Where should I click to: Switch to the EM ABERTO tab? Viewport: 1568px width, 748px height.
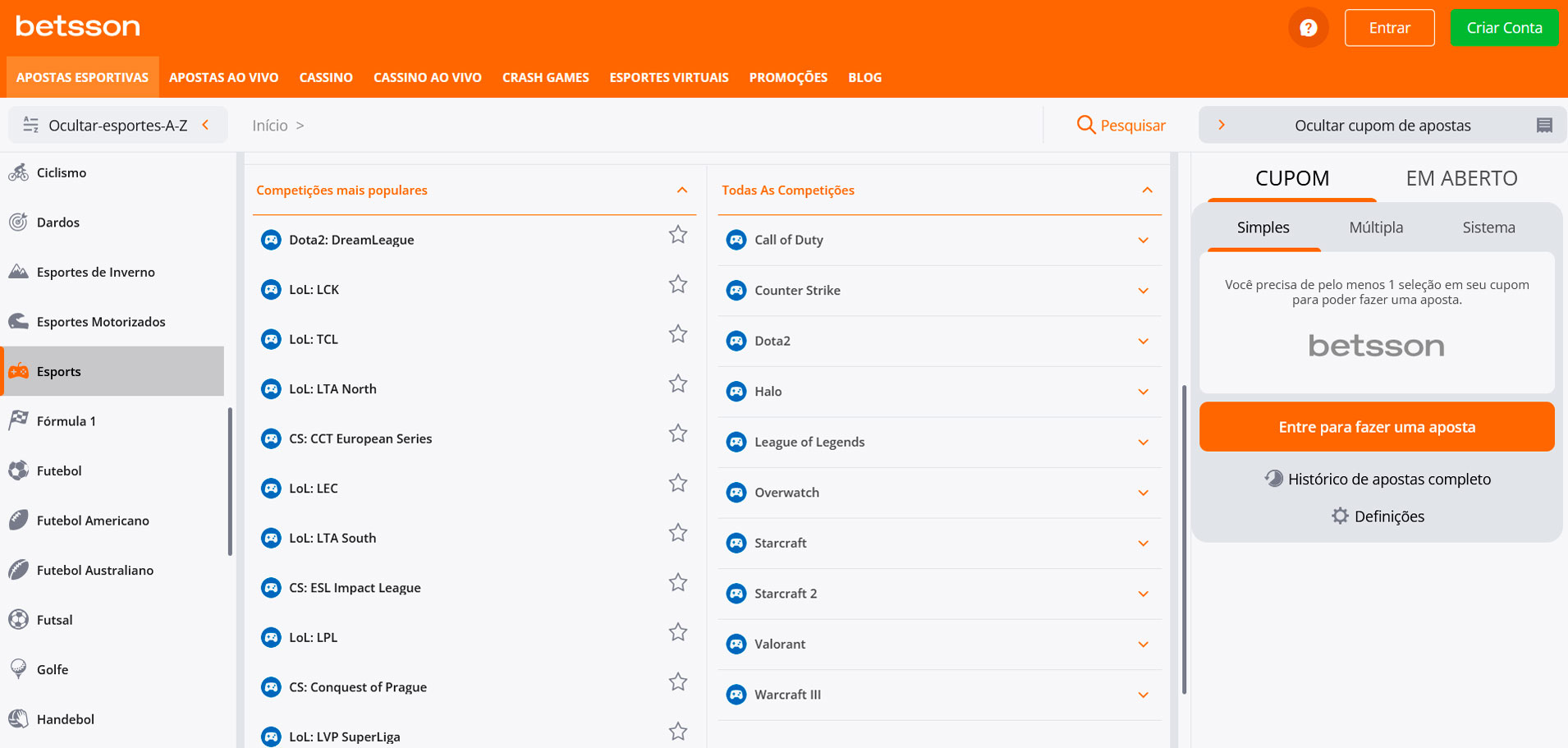(x=1461, y=178)
